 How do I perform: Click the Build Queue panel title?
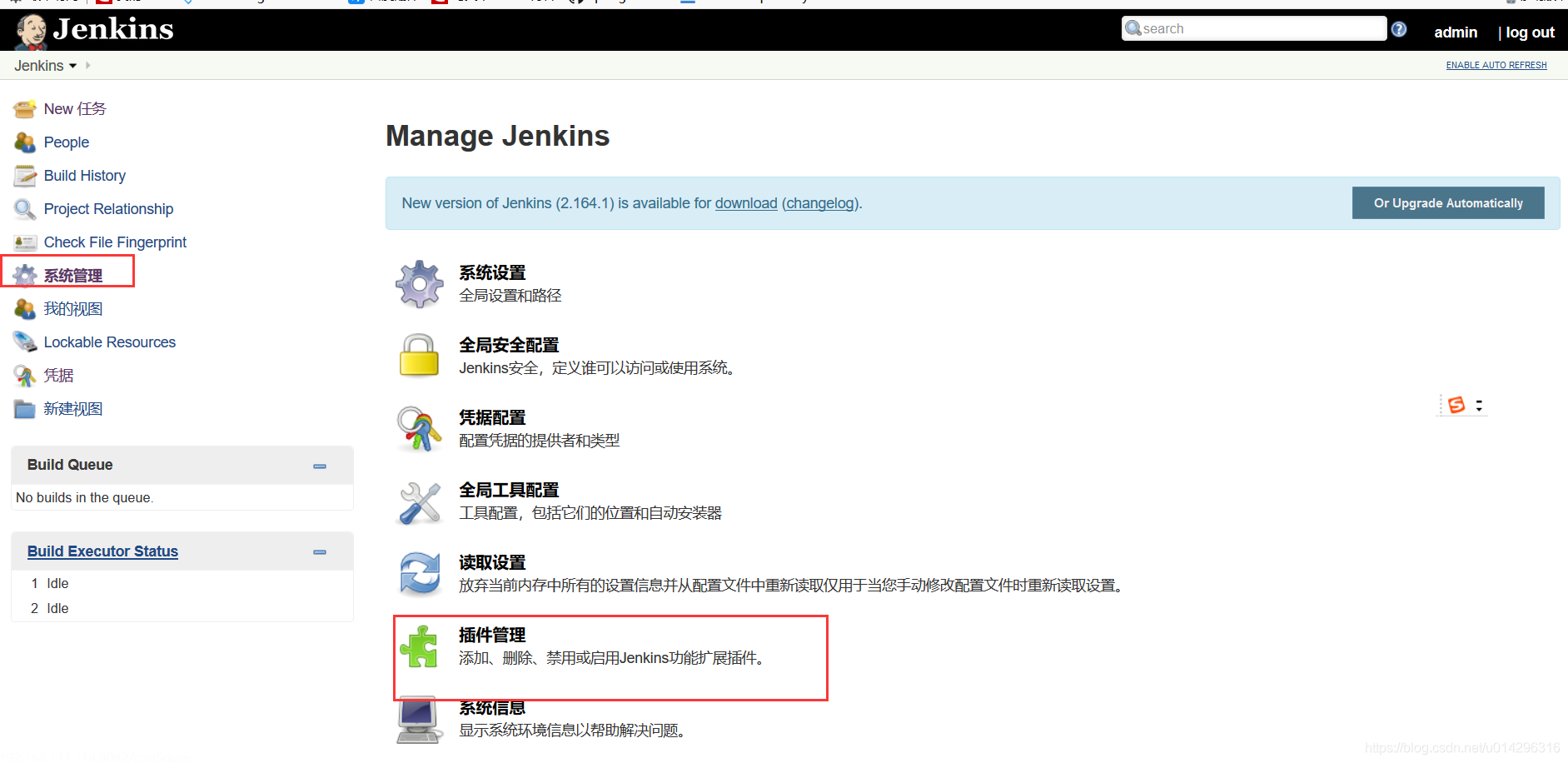coord(70,465)
